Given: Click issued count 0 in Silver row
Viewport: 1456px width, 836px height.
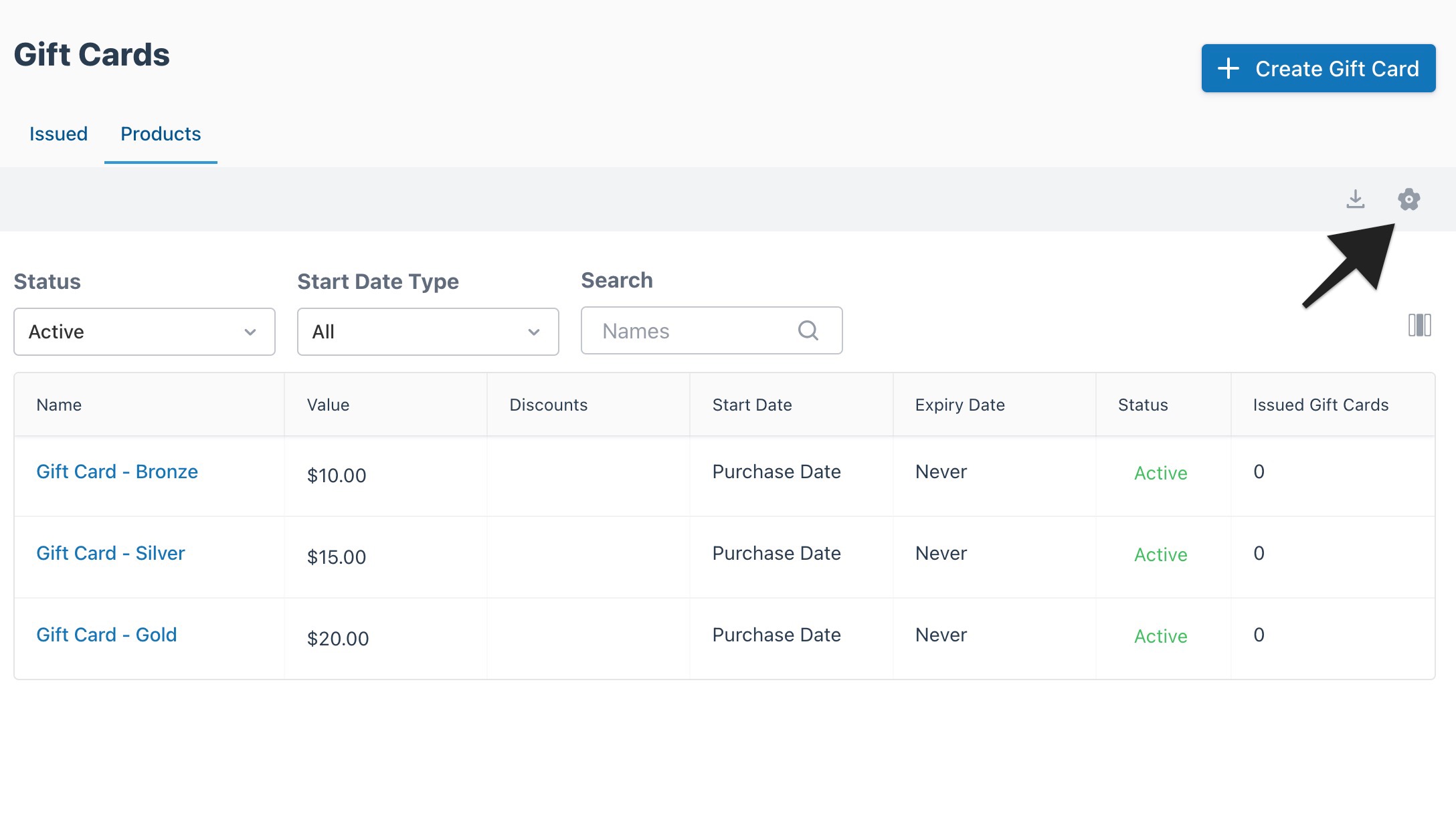Looking at the screenshot, I should [x=1259, y=553].
